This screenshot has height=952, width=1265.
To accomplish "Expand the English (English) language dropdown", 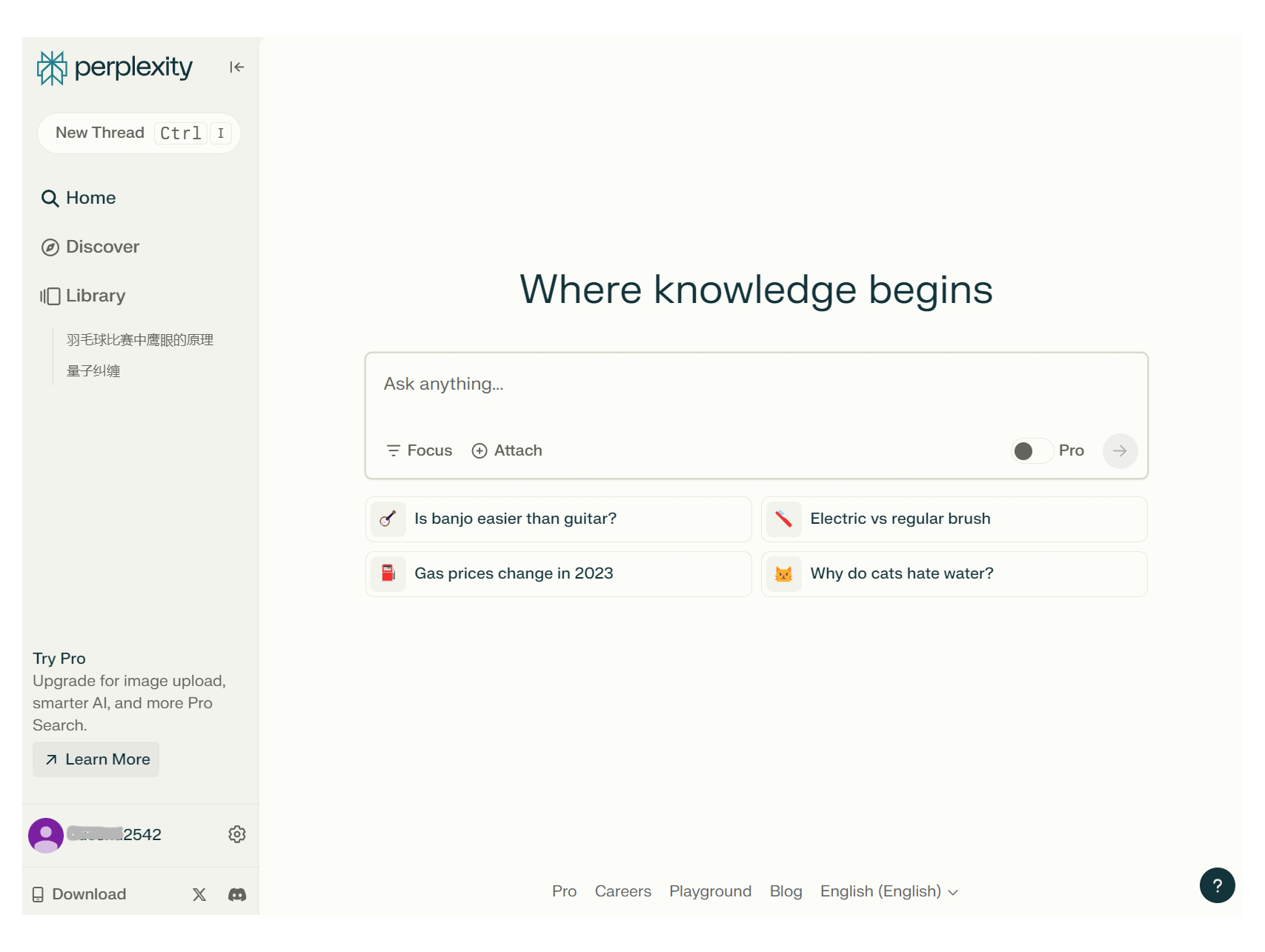I will click(x=889, y=891).
